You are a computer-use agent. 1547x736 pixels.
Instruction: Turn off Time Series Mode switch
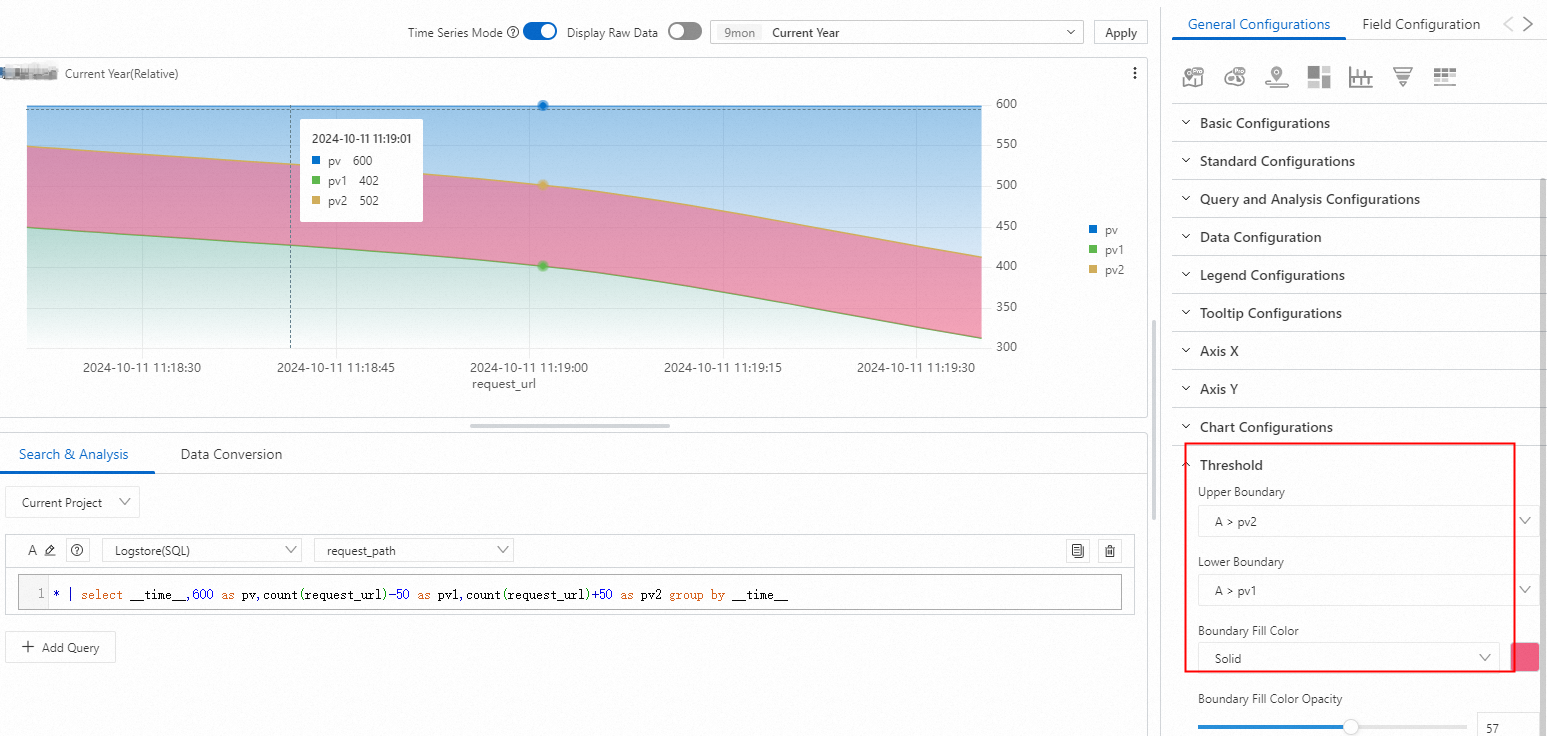coord(540,32)
